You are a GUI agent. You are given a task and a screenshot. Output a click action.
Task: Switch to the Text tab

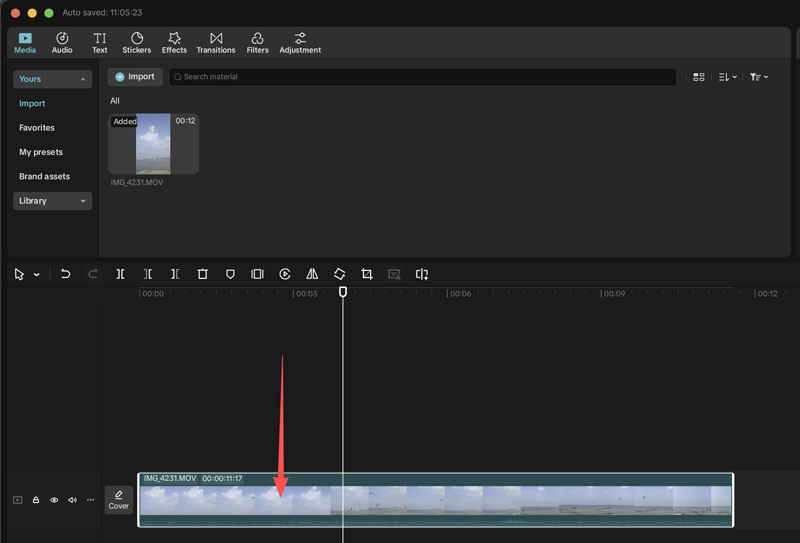[x=99, y=43]
